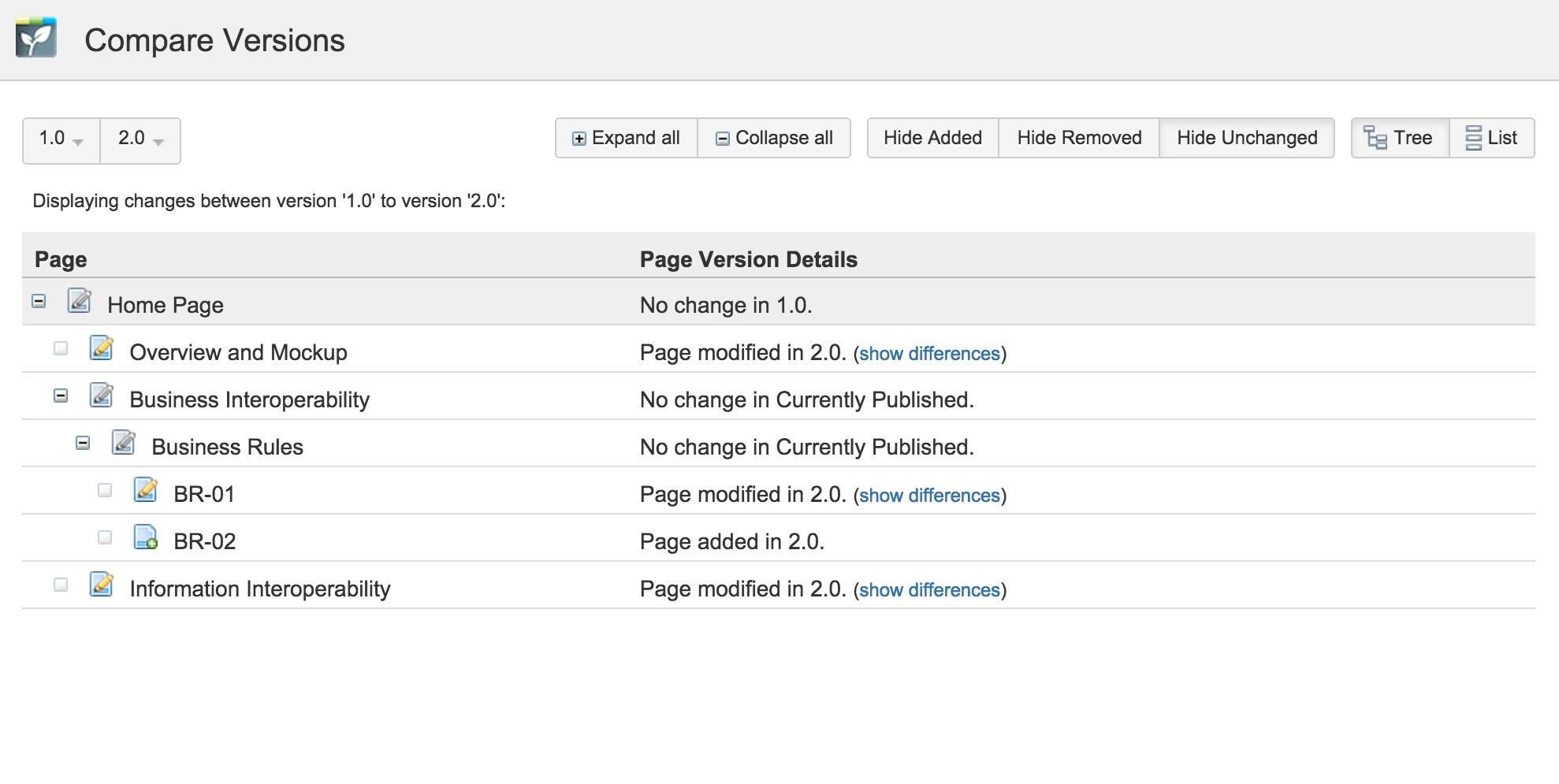Click the 'No change in 1.0.' text
Image resolution: width=1559 pixels, height=784 pixels.
click(x=726, y=305)
